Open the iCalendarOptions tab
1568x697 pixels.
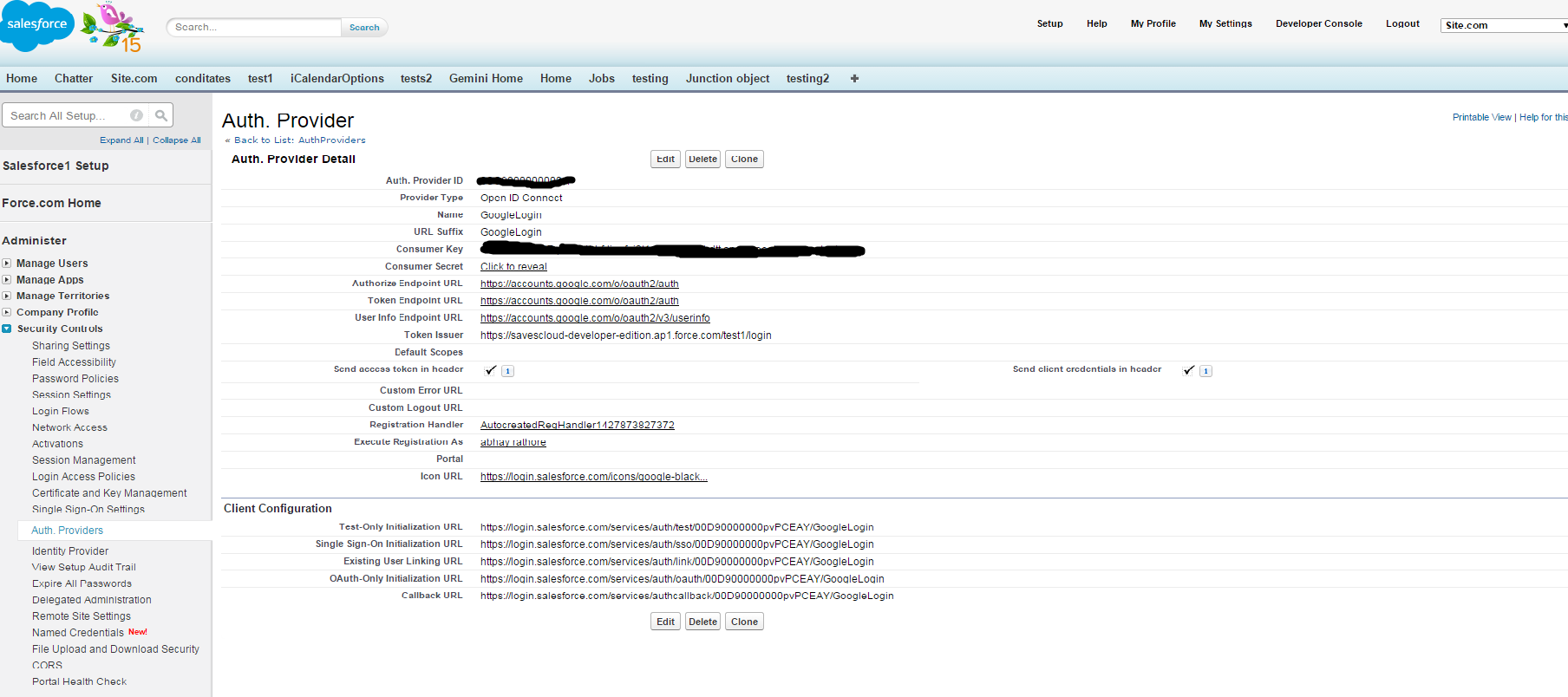(337, 78)
